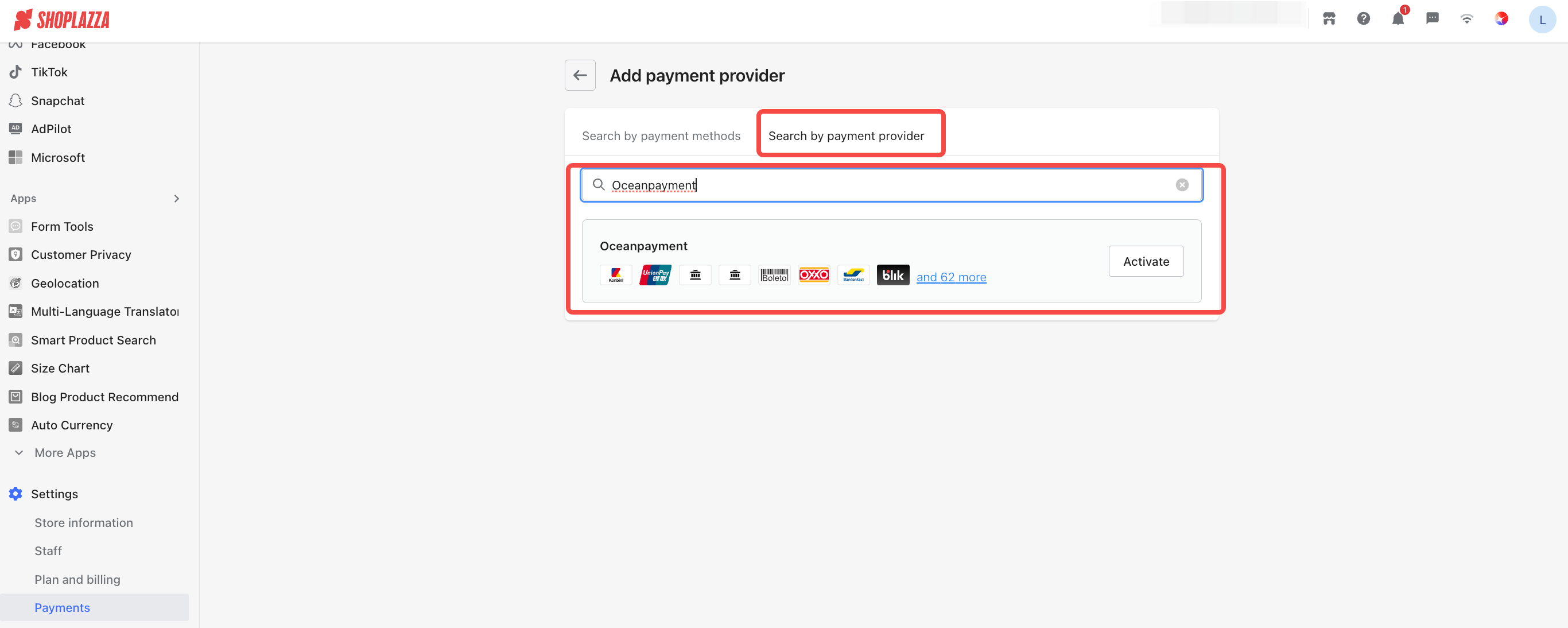This screenshot has width=1568, height=628.
Task: Select the Blik payment icon
Action: click(893, 275)
